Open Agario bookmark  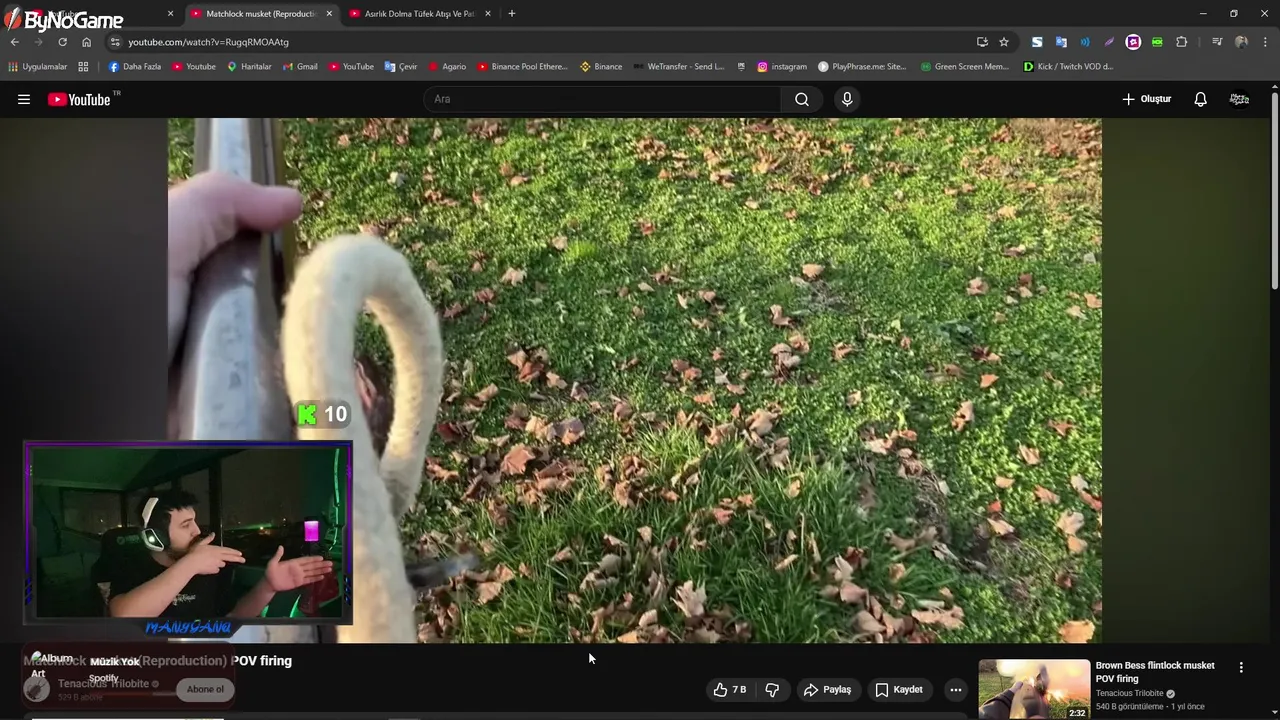[447, 67]
